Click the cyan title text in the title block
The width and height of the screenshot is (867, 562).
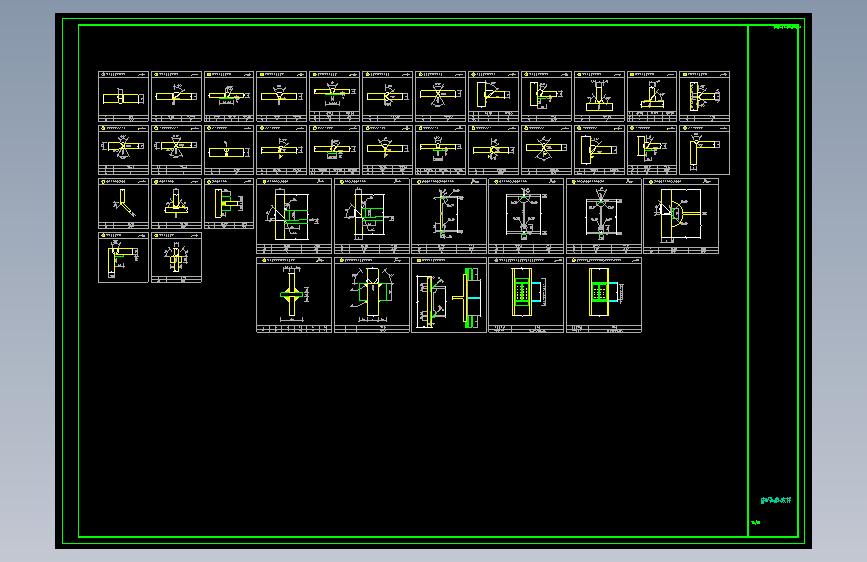click(x=776, y=500)
